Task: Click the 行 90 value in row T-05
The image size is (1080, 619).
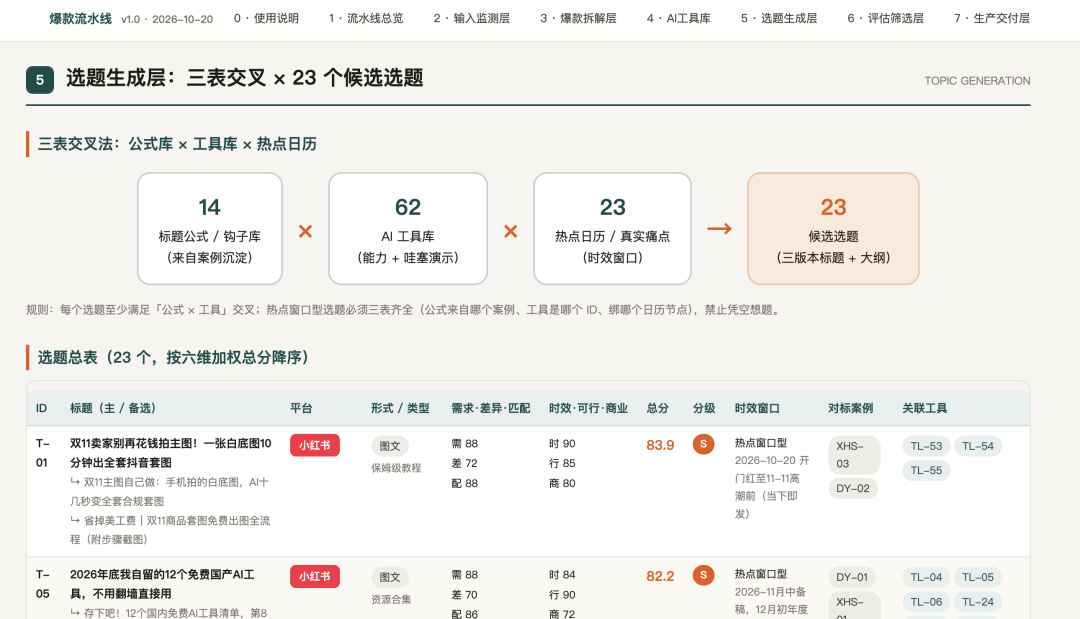Action: click(x=562, y=595)
